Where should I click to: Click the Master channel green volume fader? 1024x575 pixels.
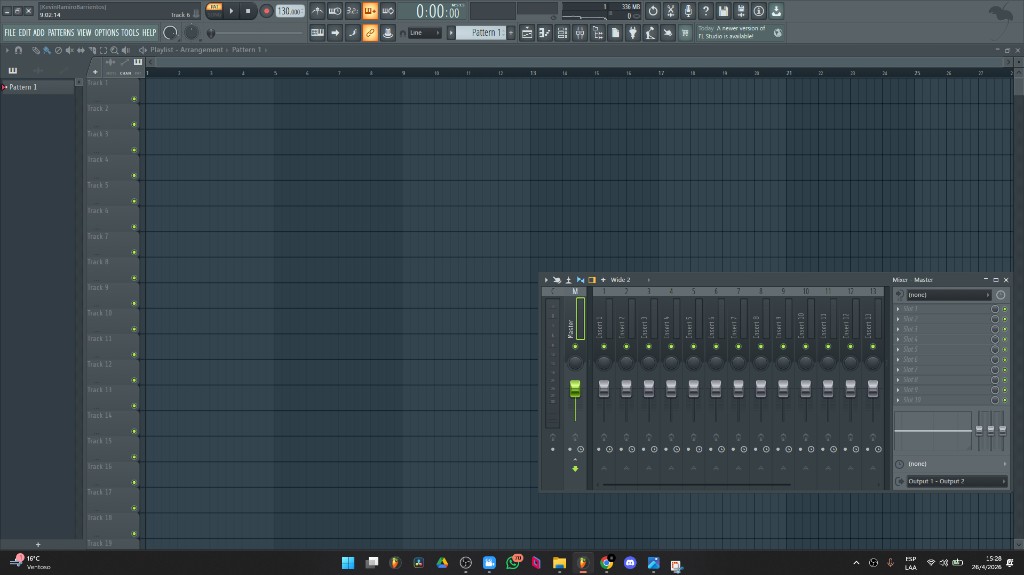point(575,388)
